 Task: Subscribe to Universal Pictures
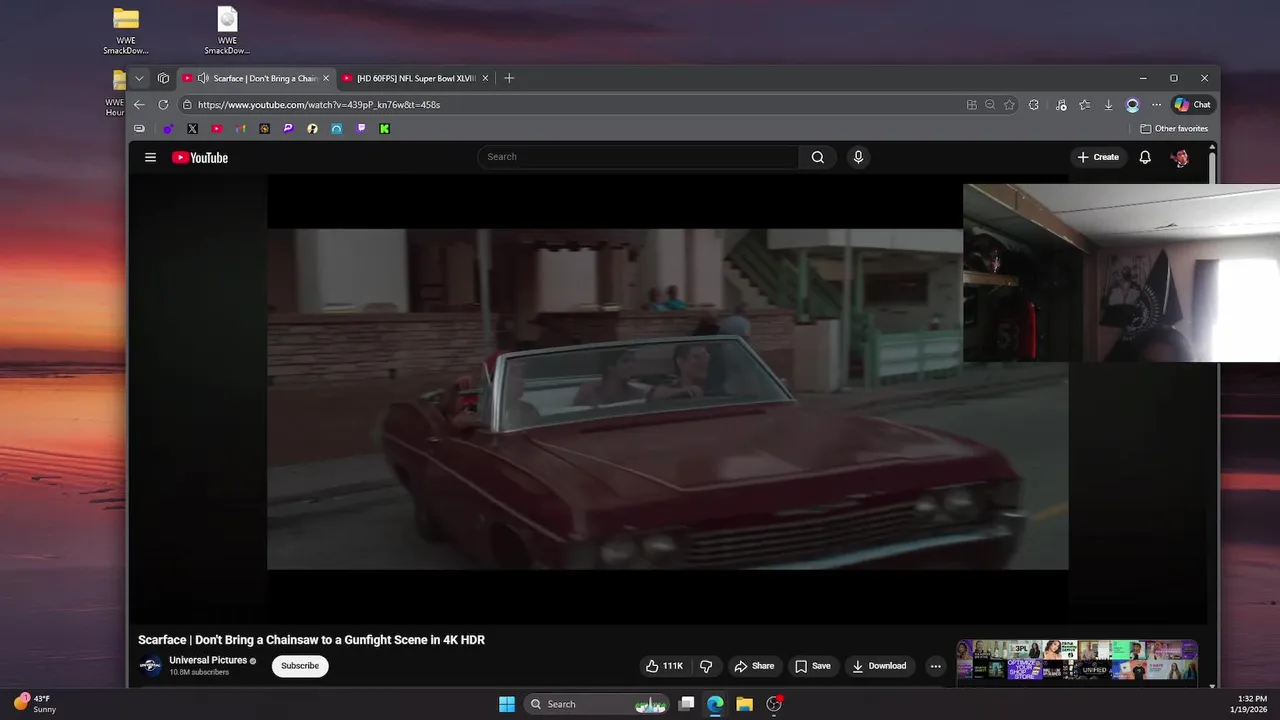click(x=300, y=666)
